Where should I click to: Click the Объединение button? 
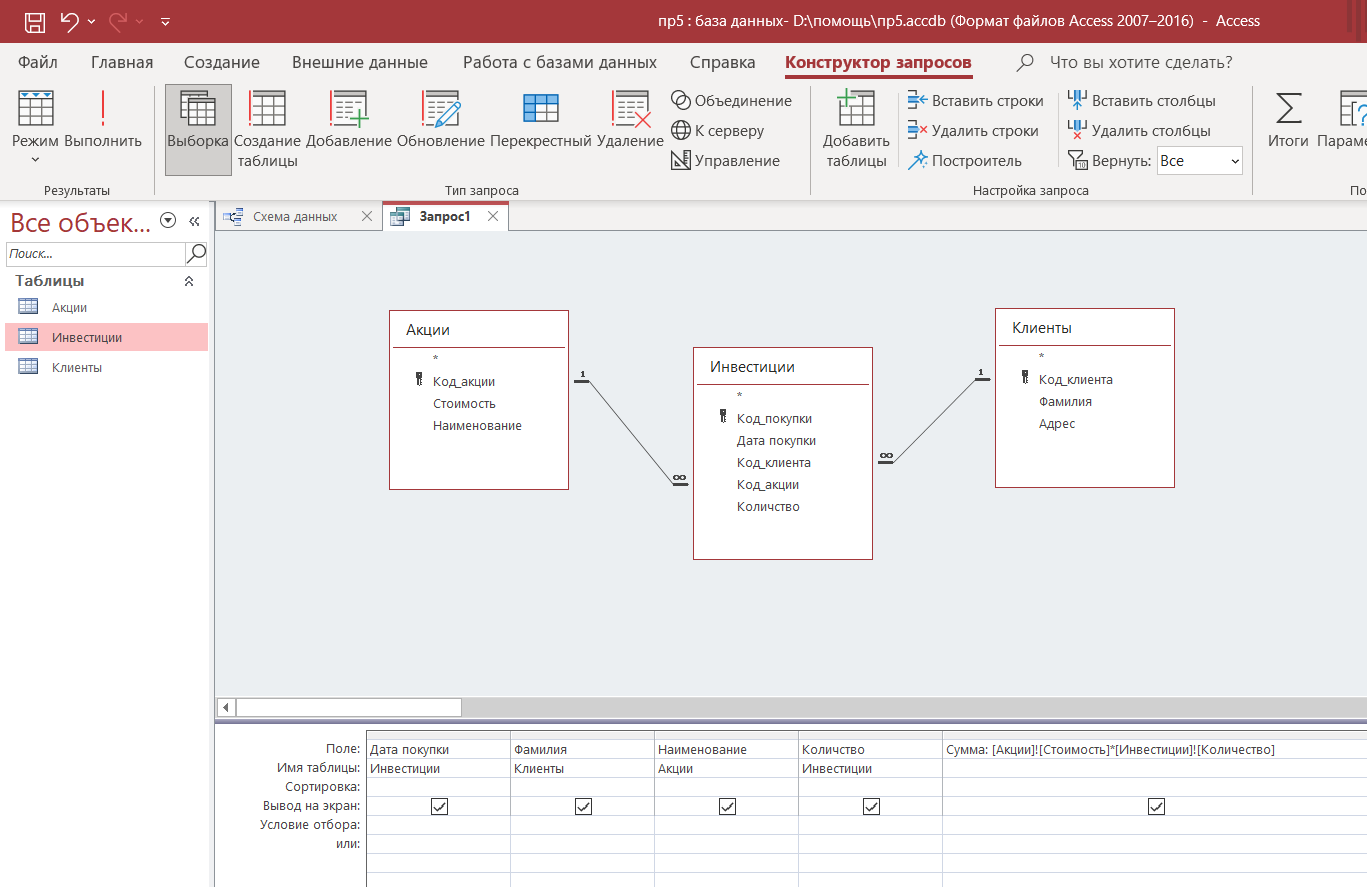tap(731, 100)
